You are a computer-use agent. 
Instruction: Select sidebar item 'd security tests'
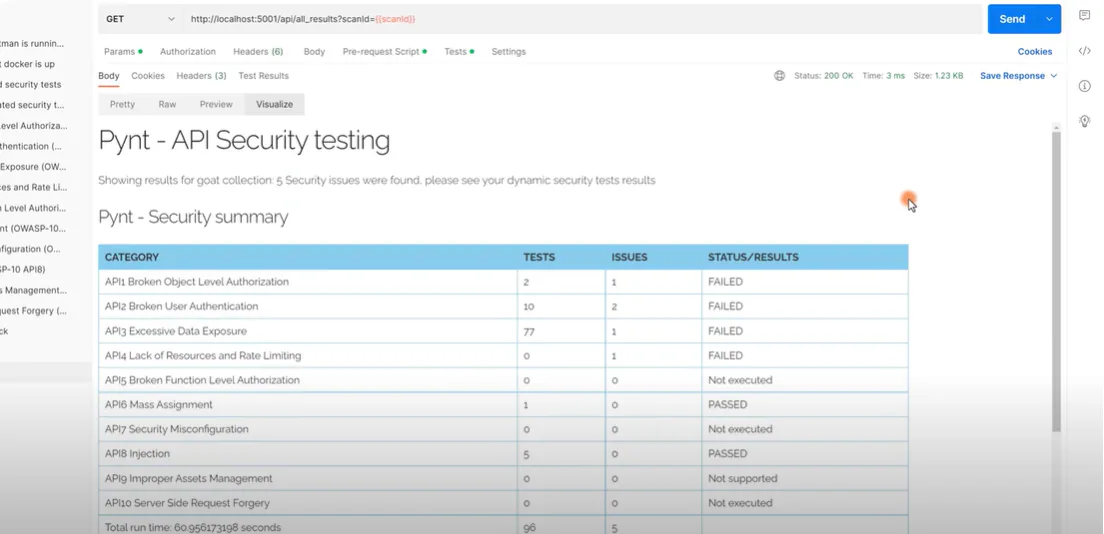[x=31, y=84]
